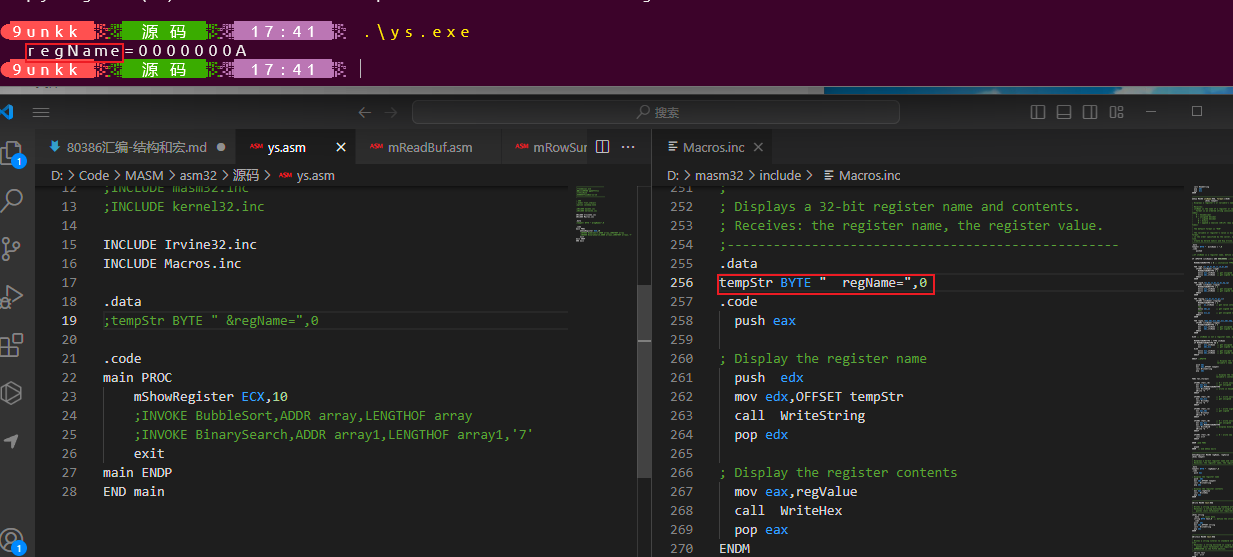The image size is (1233, 557).
Task: Click the ENDM line 270
Action: pyautogui.click(x=734, y=549)
